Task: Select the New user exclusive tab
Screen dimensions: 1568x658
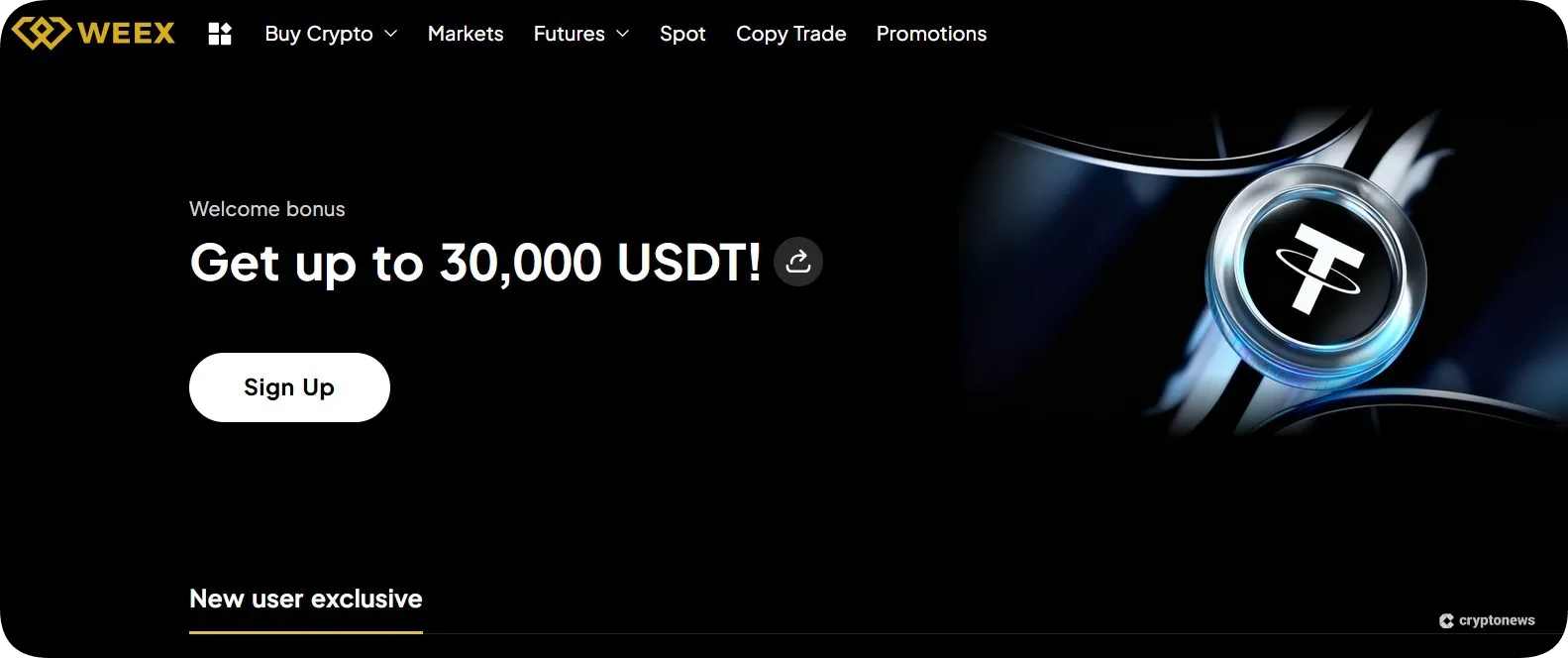Action: pos(305,599)
